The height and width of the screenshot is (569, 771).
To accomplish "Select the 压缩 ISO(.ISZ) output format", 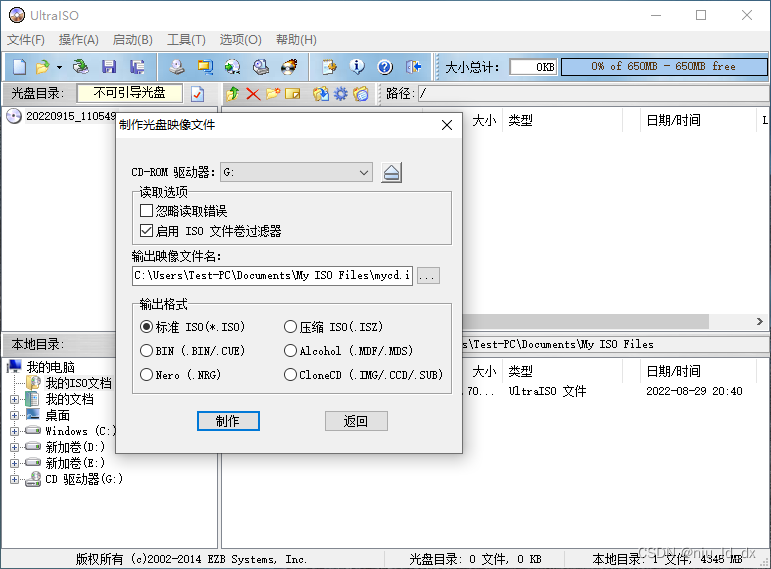I will click(x=291, y=327).
